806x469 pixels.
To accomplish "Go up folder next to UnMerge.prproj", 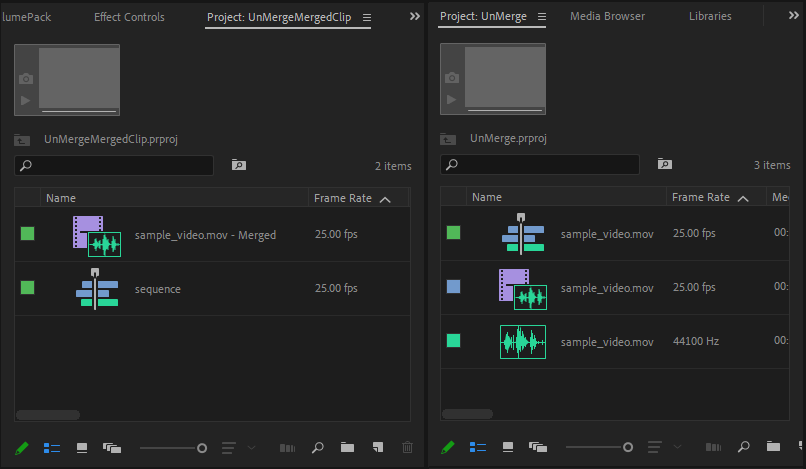I will tap(448, 139).
